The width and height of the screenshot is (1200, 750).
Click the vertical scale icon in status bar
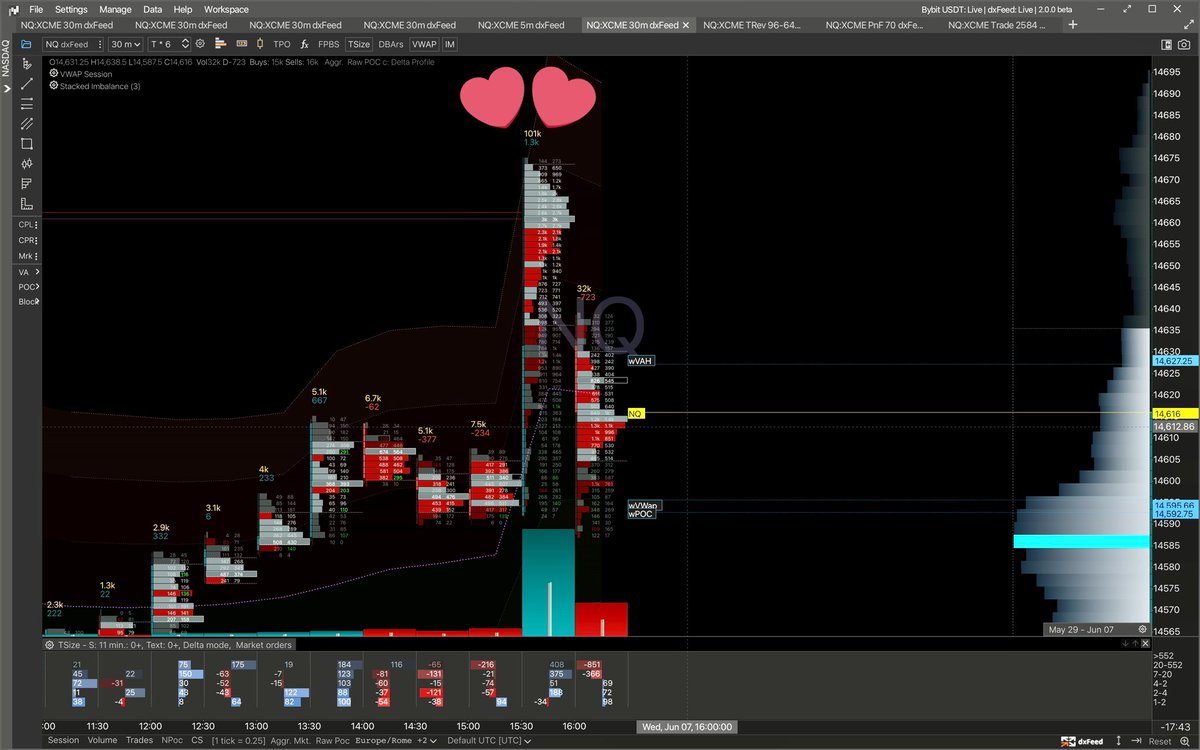[1118, 741]
